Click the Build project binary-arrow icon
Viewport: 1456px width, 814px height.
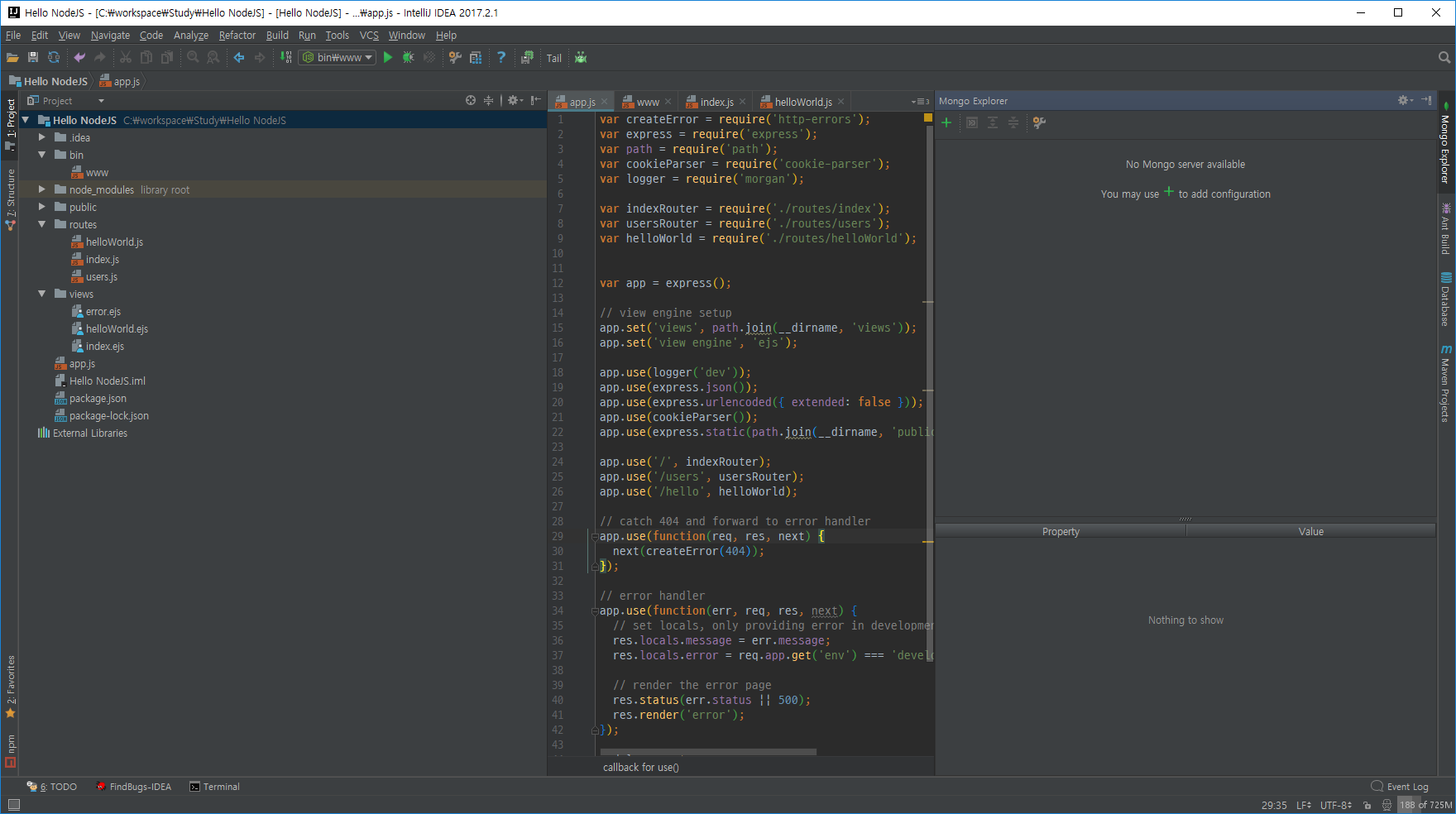(x=286, y=58)
